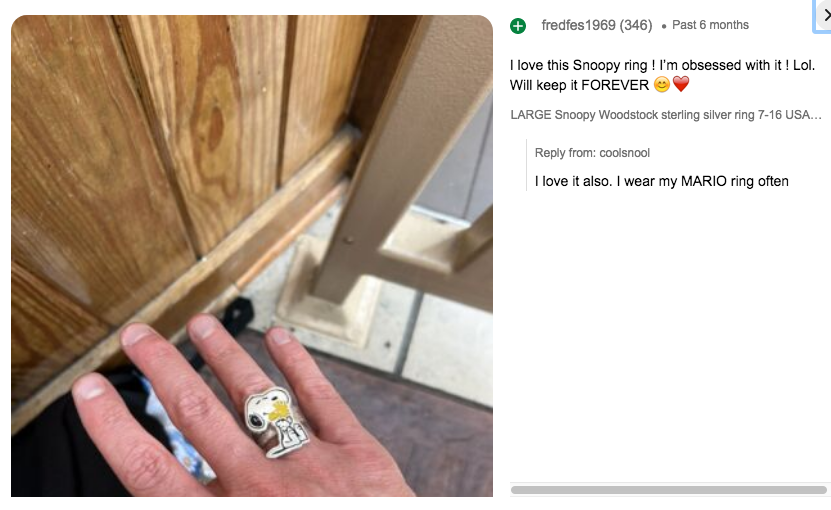Close the photo viewer with the X button
This screenshot has height=510, width=831.
[x=824, y=16]
